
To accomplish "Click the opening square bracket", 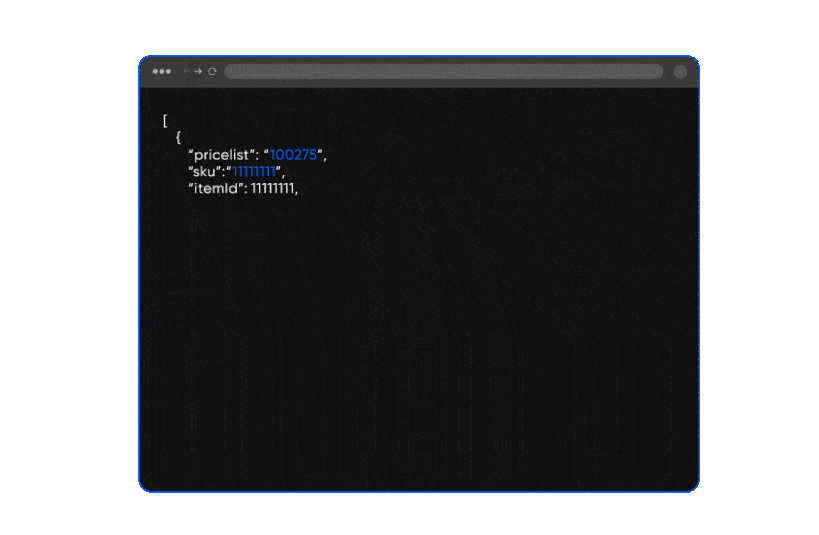I will pos(165,121).
